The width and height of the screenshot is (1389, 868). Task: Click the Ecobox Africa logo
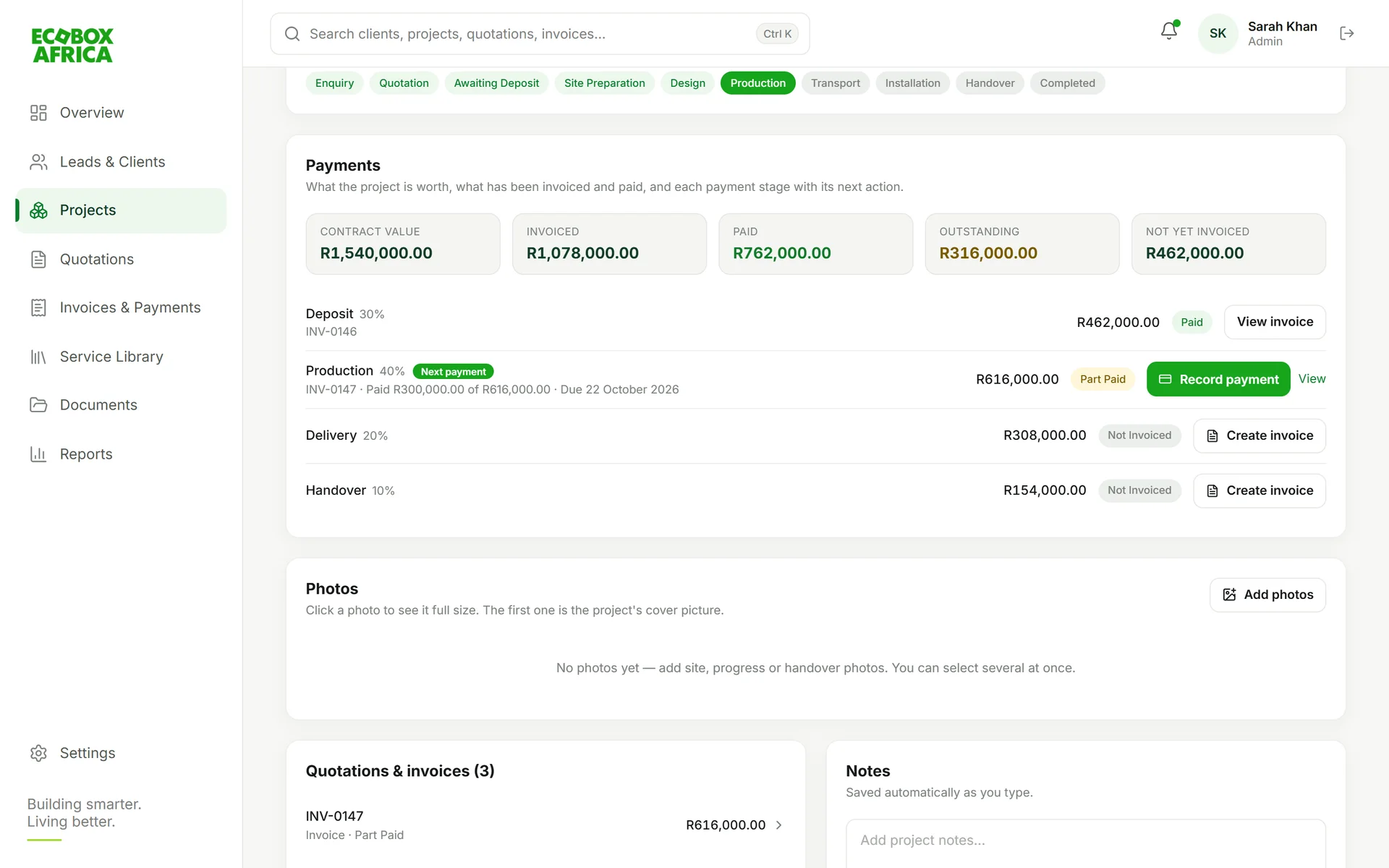tap(72, 46)
